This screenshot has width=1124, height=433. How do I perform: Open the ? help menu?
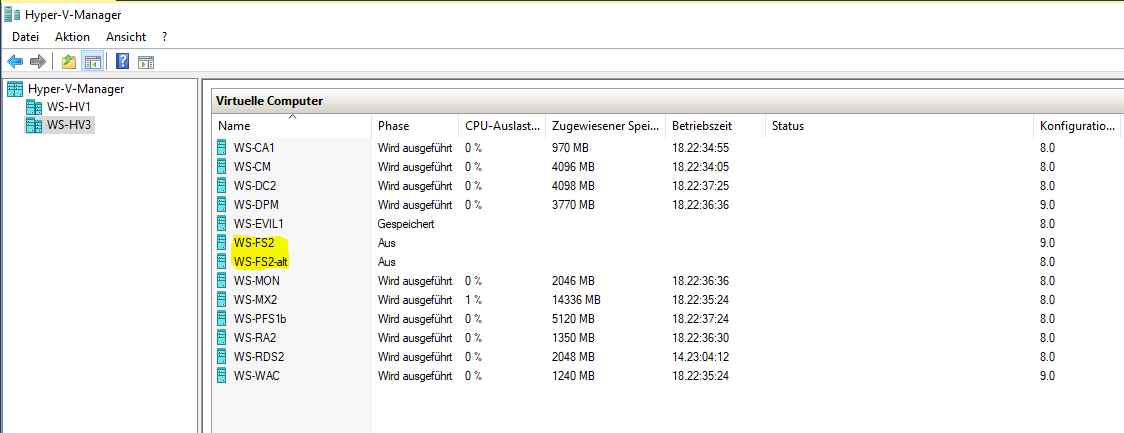[x=165, y=37]
